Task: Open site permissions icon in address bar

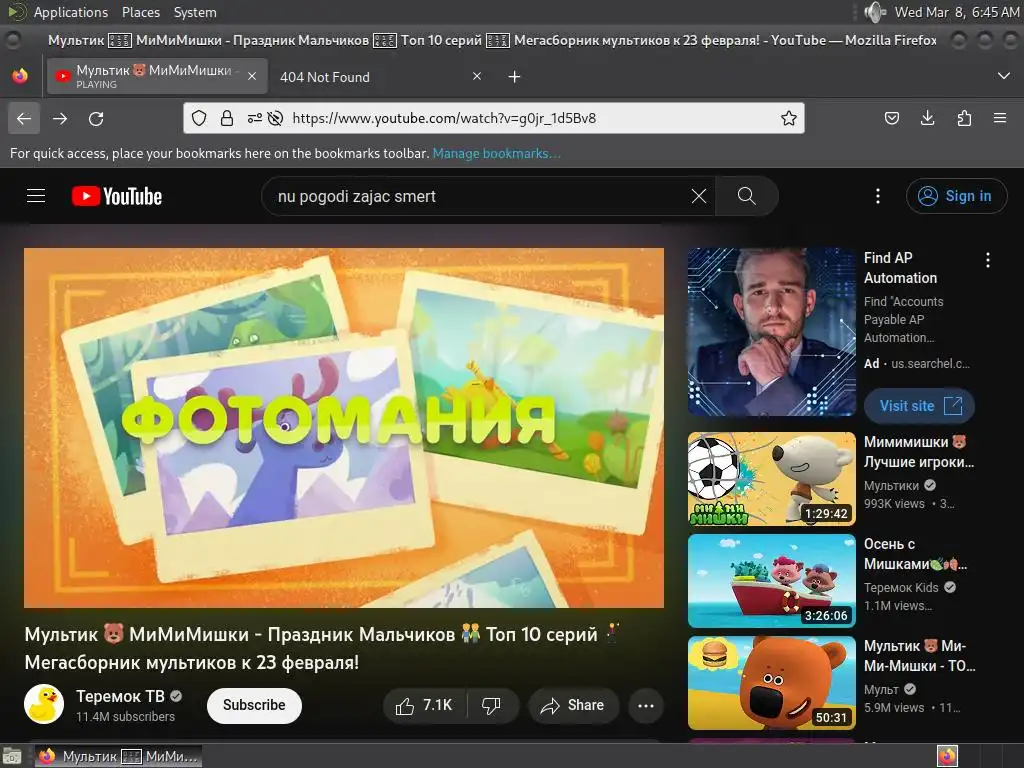Action: pyautogui.click(x=255, y=118)
